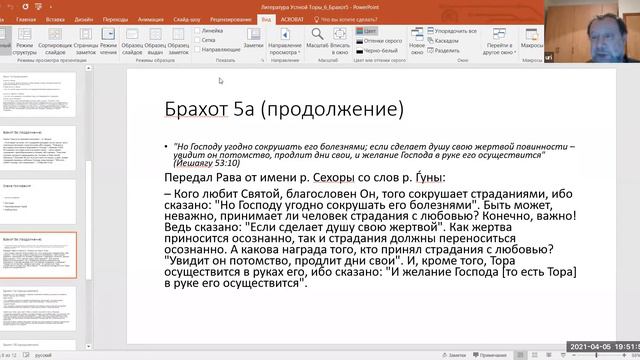Viewport: 640px width, 360px height.
Task: Open the ACROBAT tab
Action: (x=292, y=19)
